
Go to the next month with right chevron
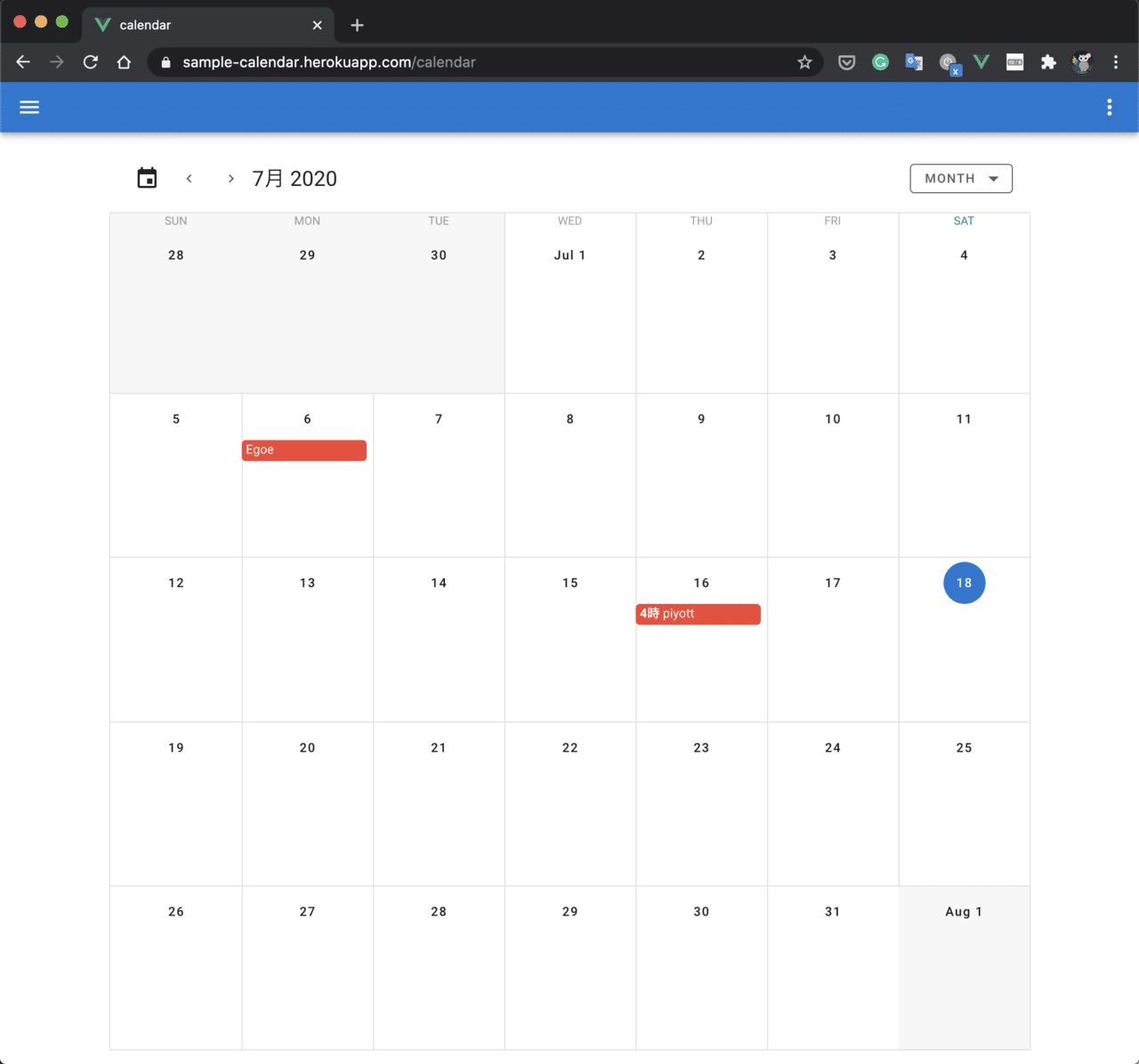(x=230, y=179)
